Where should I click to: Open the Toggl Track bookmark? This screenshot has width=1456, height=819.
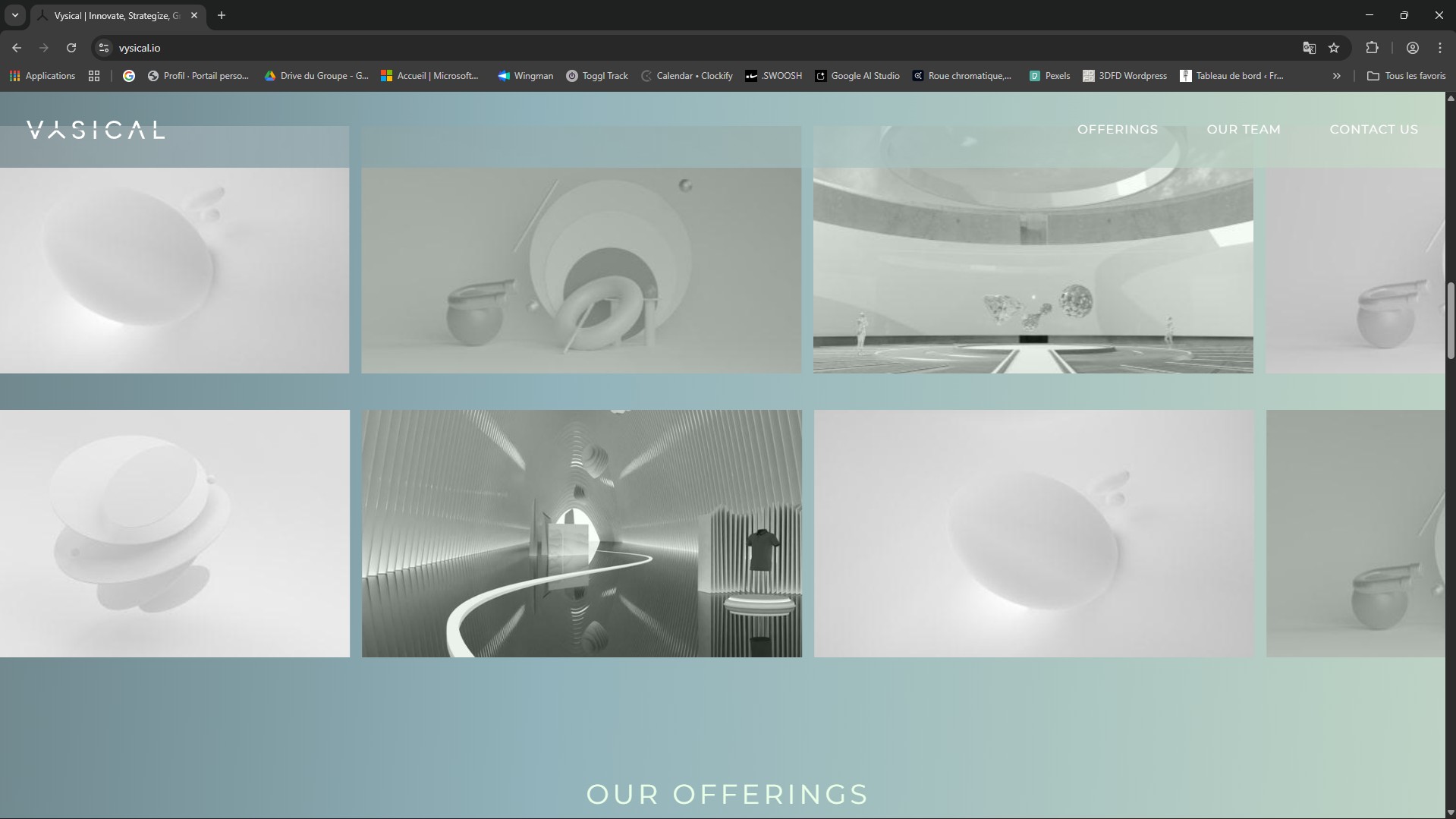click(x=597, y=76)
